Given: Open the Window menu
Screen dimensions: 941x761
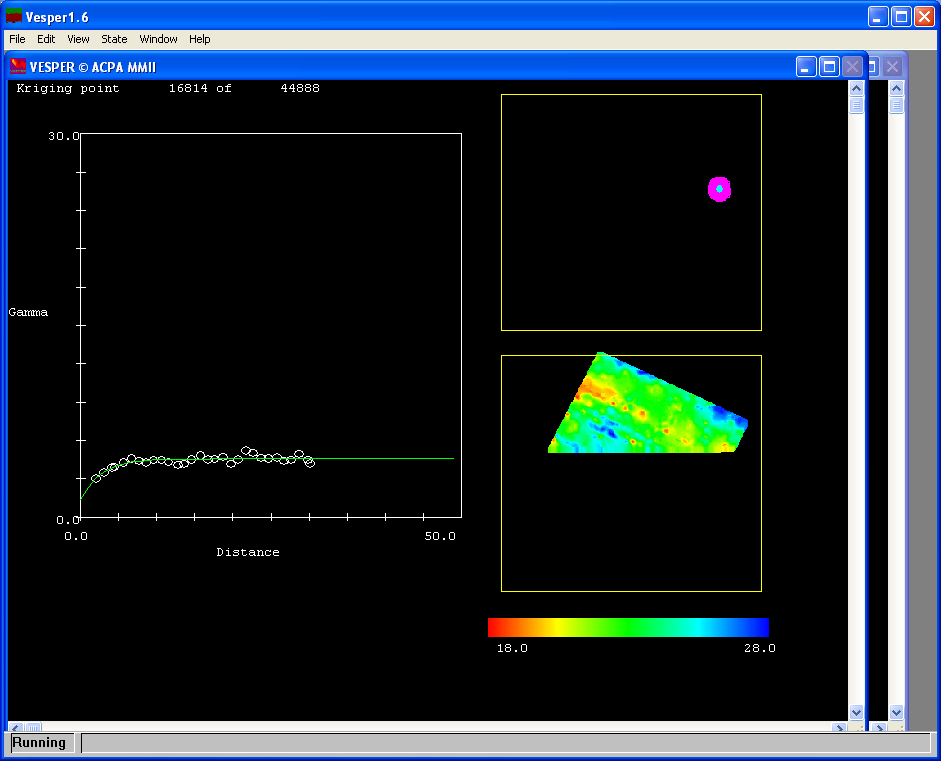Looking at the screenshot, I should (x=158, y=39).
